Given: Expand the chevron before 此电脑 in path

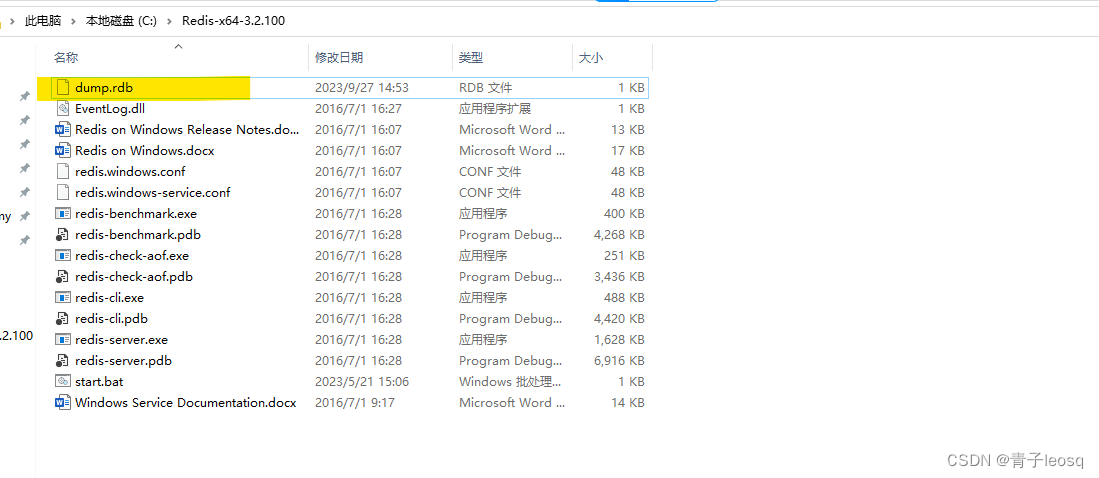Looking at the screenshot, I should pos(13,21).
